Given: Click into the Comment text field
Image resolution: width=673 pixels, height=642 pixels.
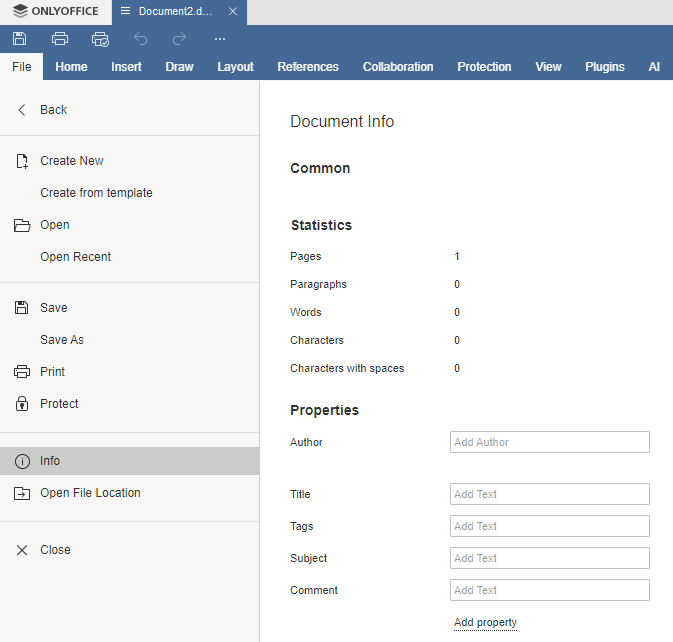Looking at the screenshot, I should click(x=549, y=590).
